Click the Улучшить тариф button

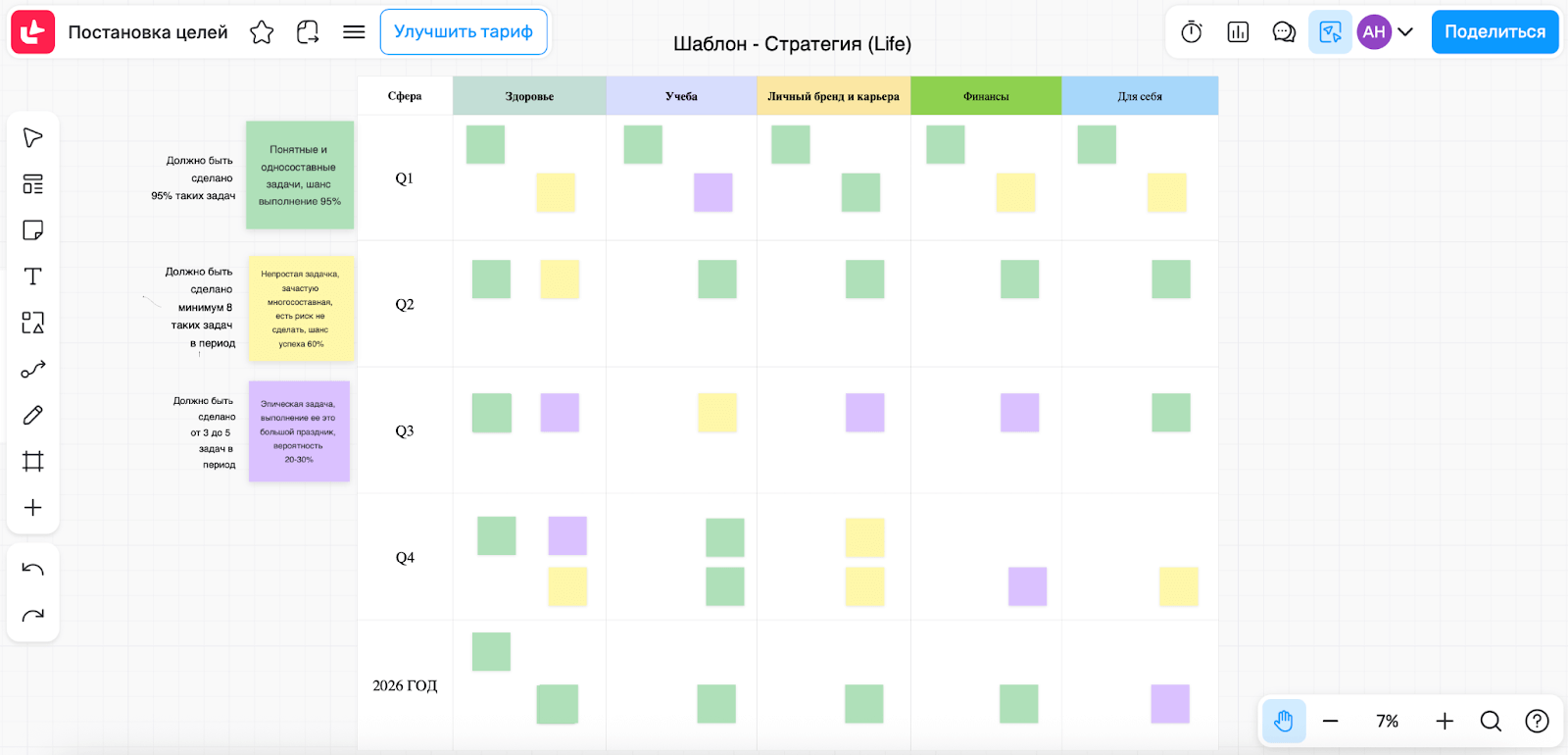[x=464, y=32]
